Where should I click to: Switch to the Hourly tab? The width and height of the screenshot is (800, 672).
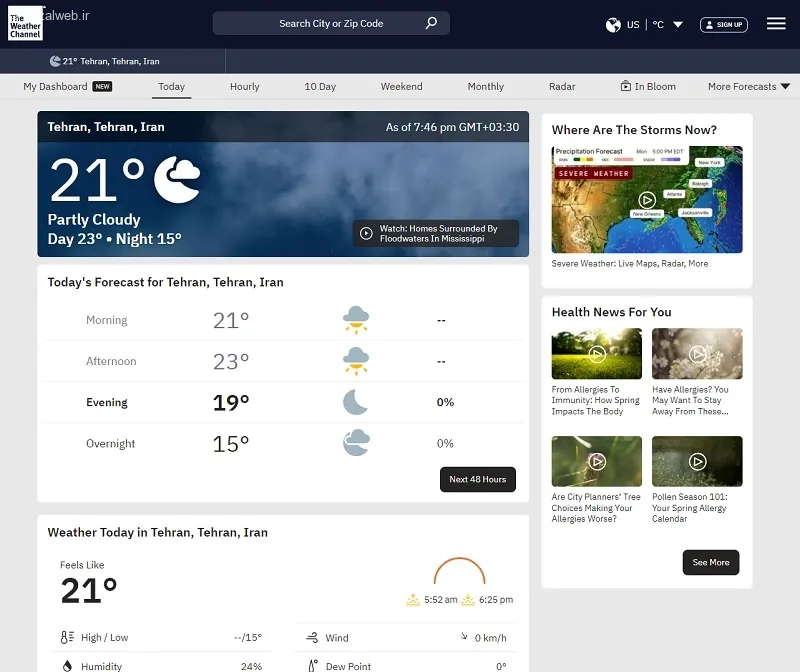pos(245,86)
